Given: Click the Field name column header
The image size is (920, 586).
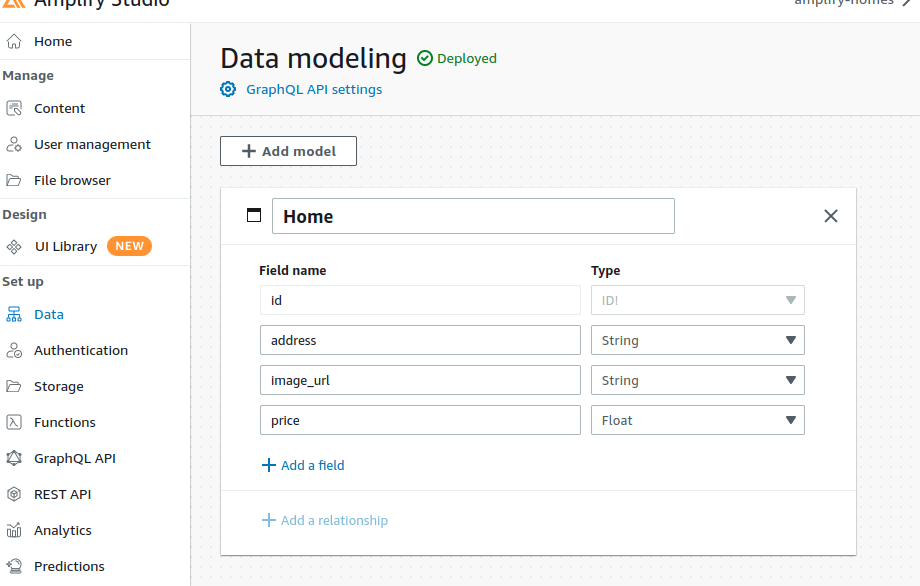Looking at the screenshot, I should coord(293,270).
